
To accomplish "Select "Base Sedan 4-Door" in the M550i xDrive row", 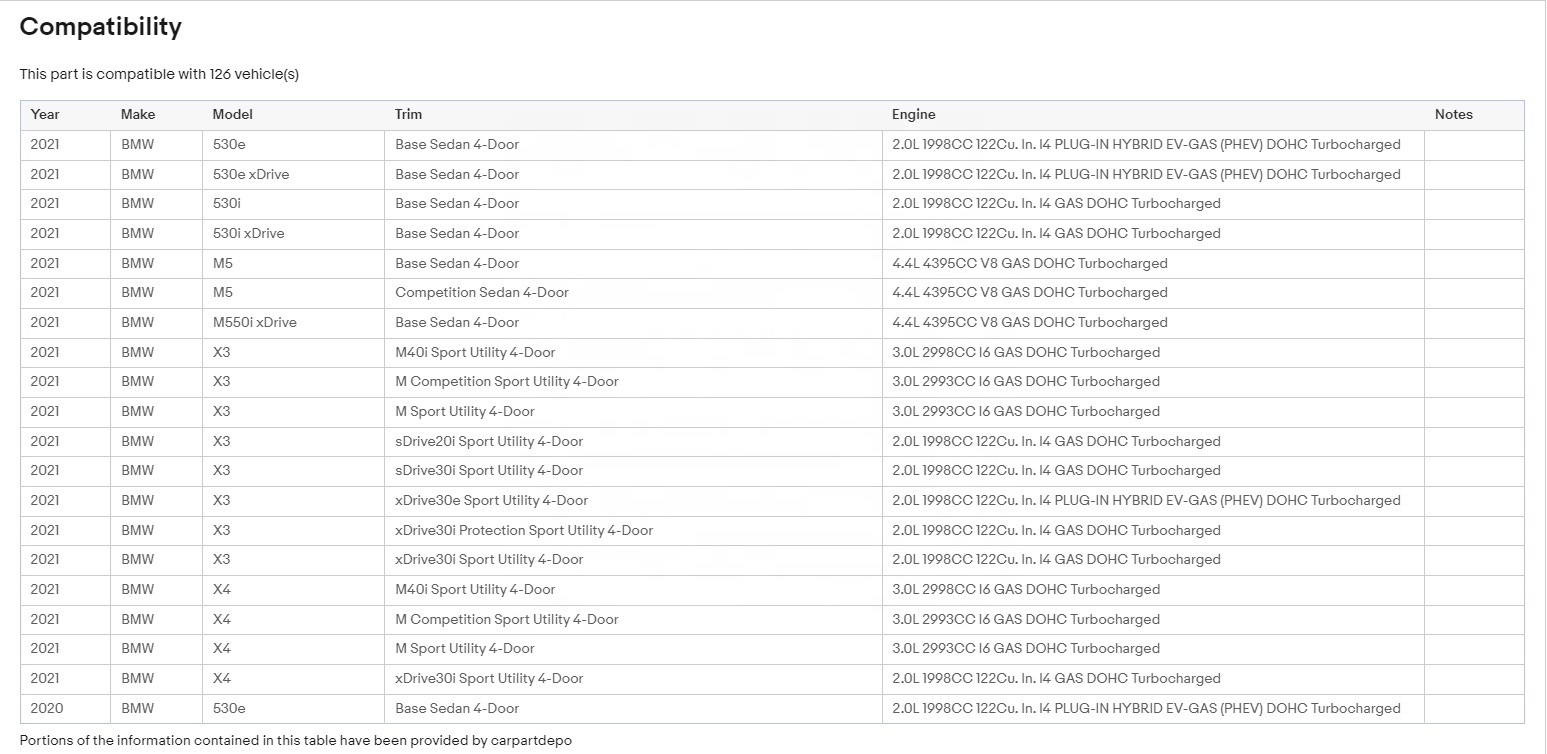I will coord(457,322).
